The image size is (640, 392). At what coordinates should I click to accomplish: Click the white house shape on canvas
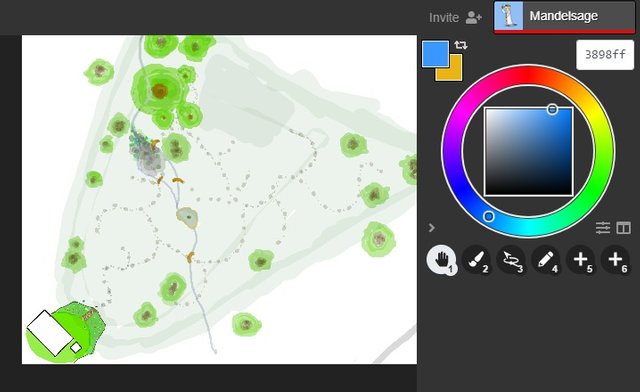(x=50, y=333)
